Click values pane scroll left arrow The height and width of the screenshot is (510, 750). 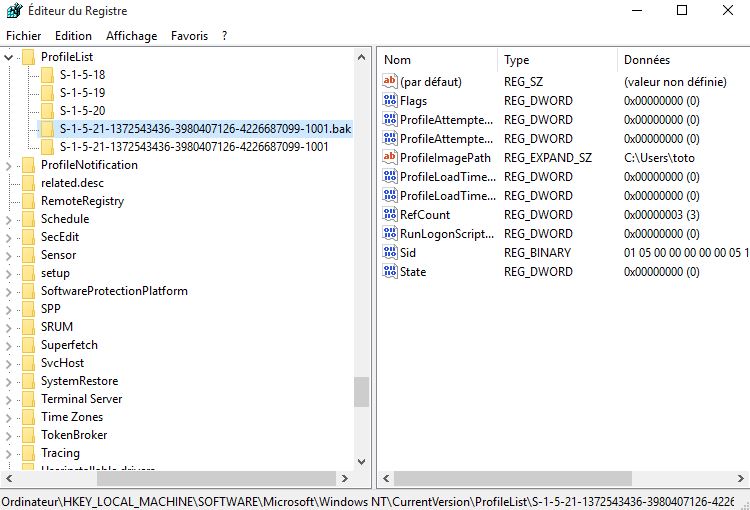[x=386, y=478]
